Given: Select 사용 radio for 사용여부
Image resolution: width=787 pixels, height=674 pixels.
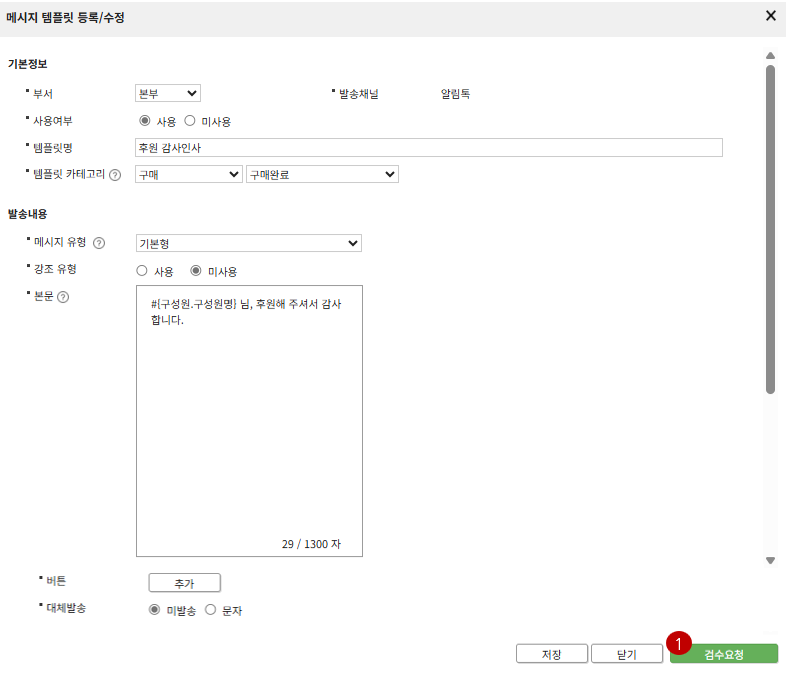Looking at the screenshot, I should pos(145,121).
